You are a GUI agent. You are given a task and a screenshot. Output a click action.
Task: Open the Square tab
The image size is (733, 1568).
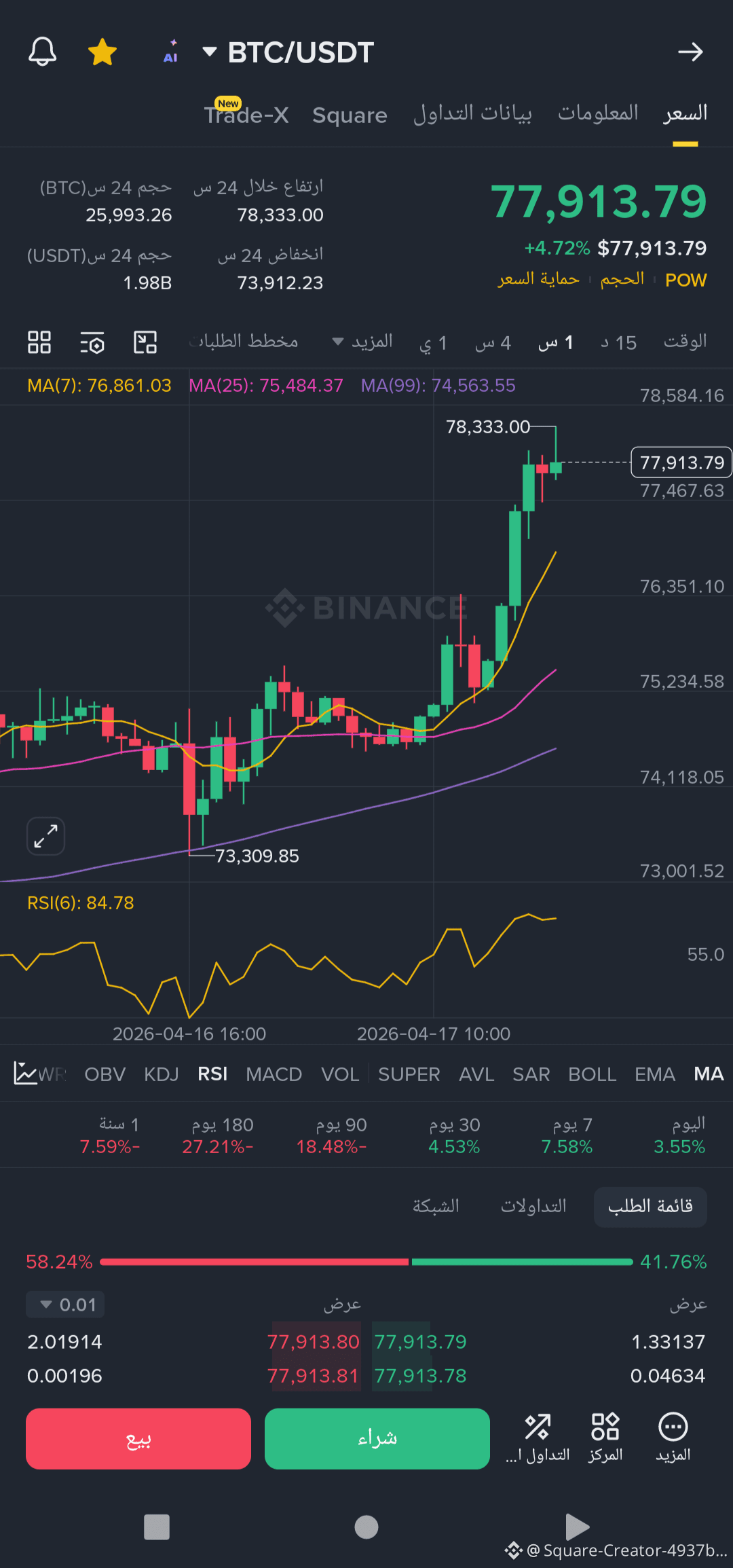(350, 115)
